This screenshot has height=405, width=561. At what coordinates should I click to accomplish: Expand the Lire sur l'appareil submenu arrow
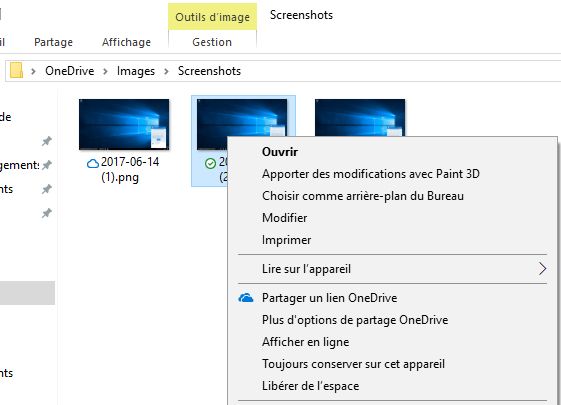(542, 269)
